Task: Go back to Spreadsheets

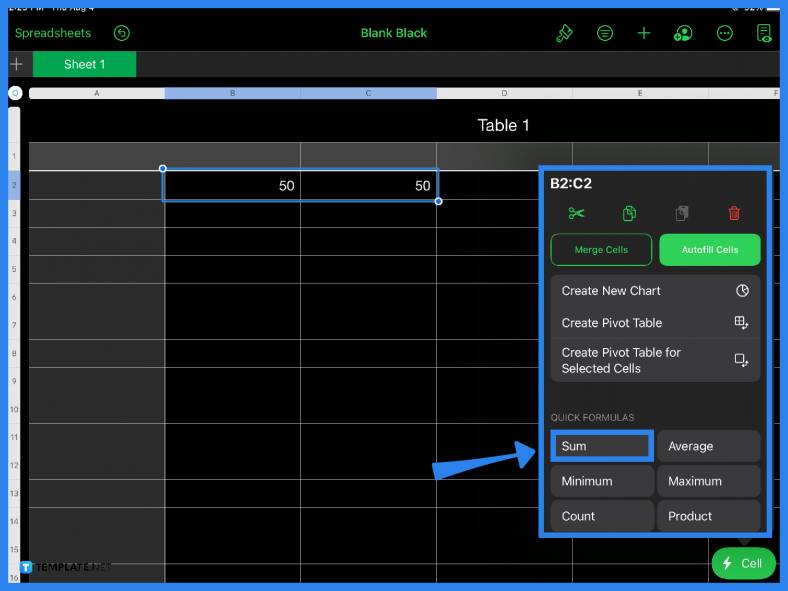Action: click(53, 33)
